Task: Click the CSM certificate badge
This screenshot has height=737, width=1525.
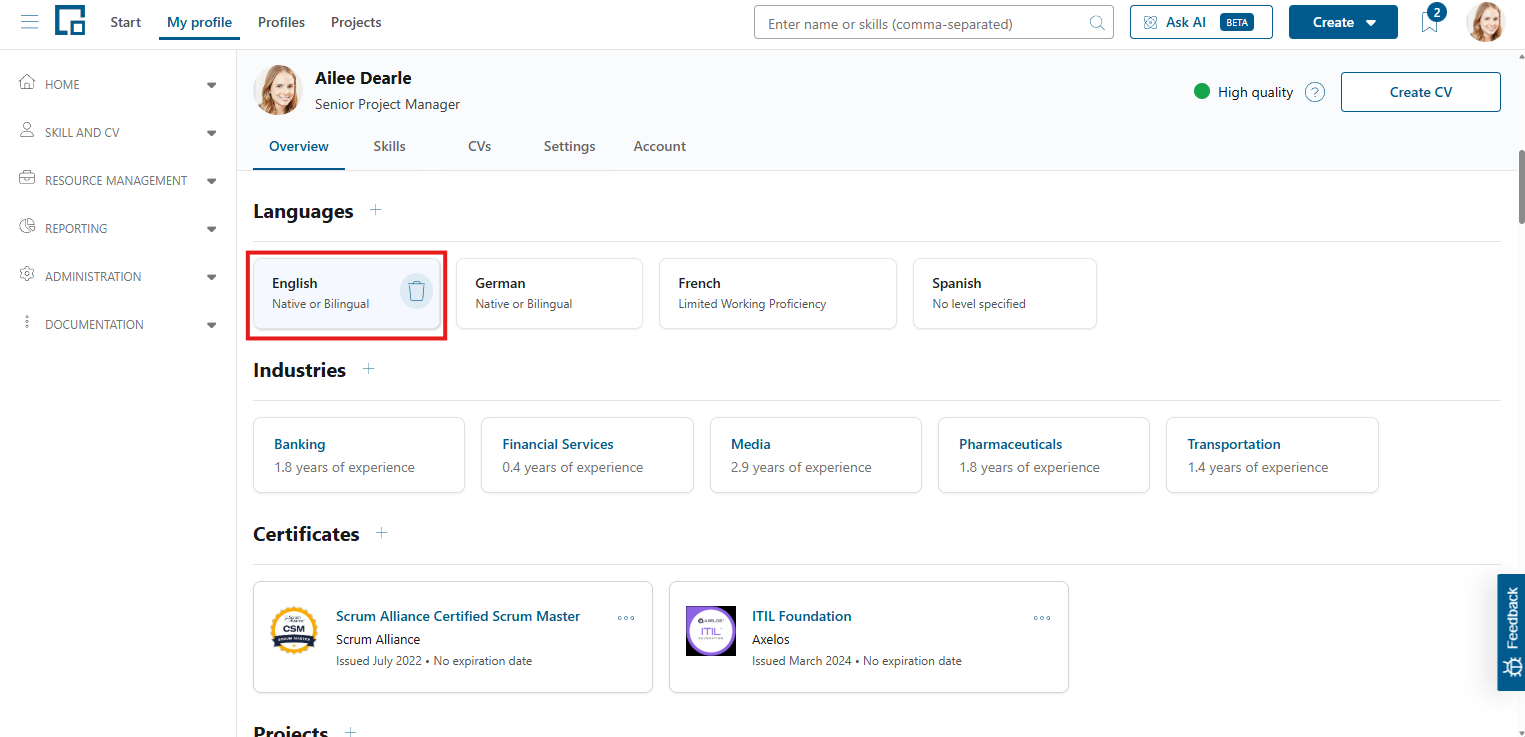Action: (x=294, y=630)
